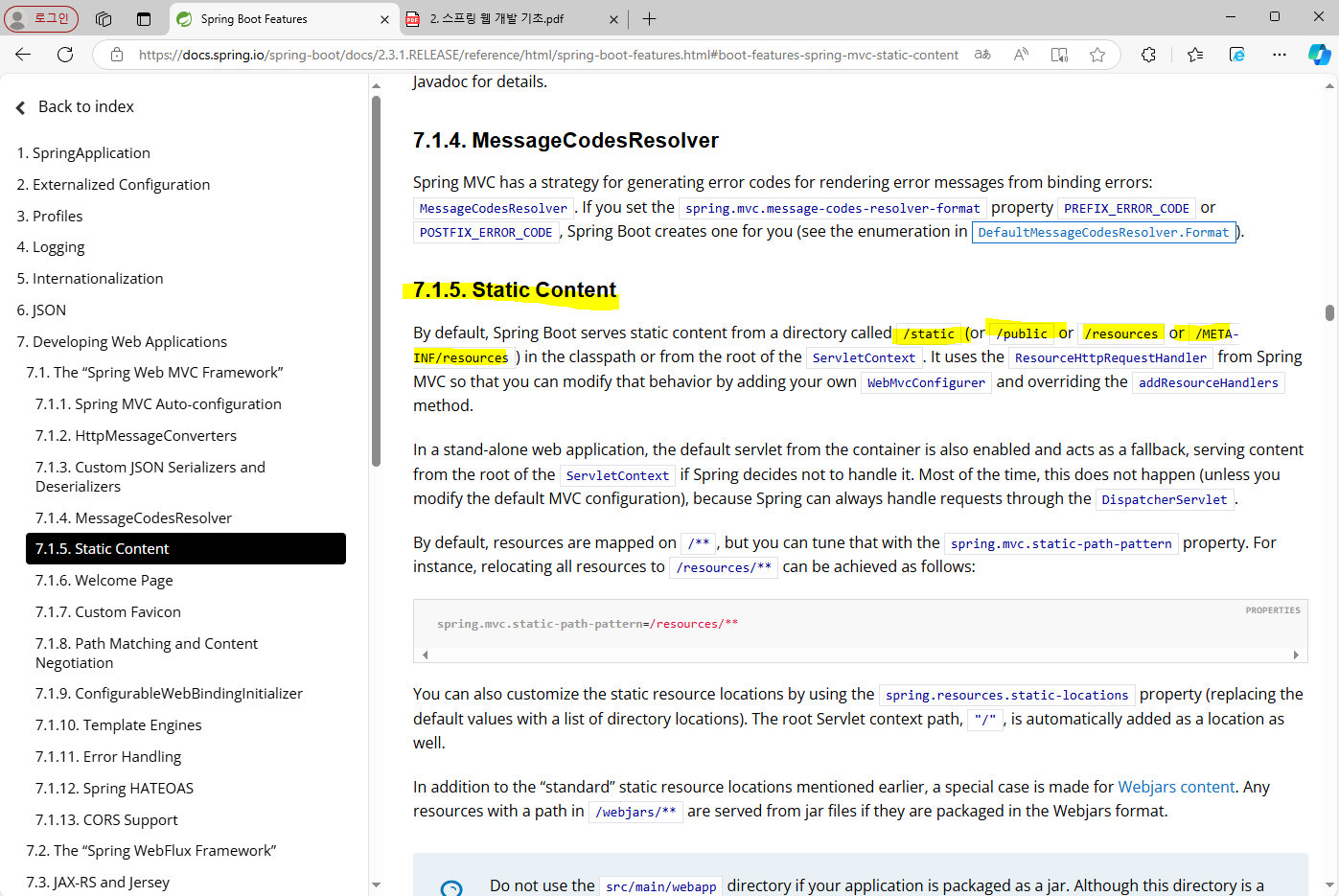This screenshot has width=1339, height=896.
Task: Open 7.1.11 Error Handling entry
Action: coord(108,756)
